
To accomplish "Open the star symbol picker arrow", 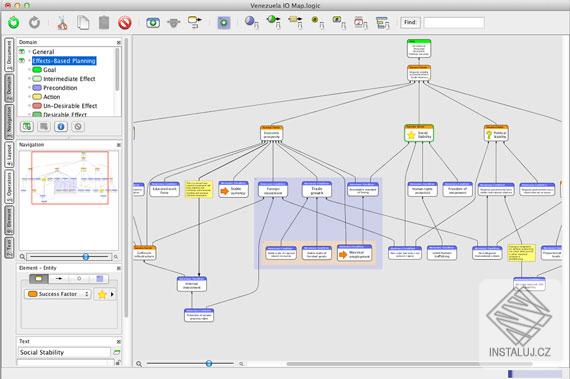I will pyautogui.click(x=112, y=294).
